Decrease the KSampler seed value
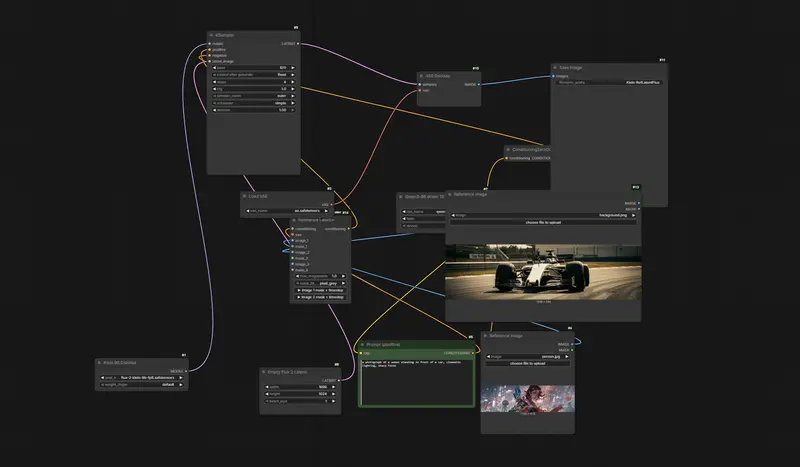 coord(215,67)
